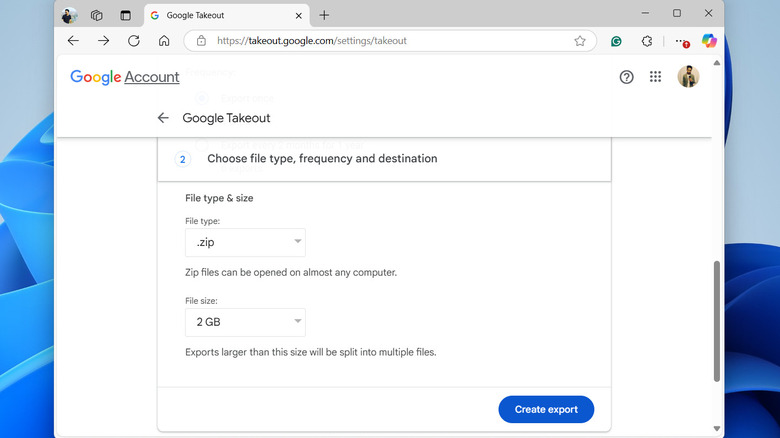Go to the browser home page
This screenshot has width=780, height=438.
coord(164,41)
